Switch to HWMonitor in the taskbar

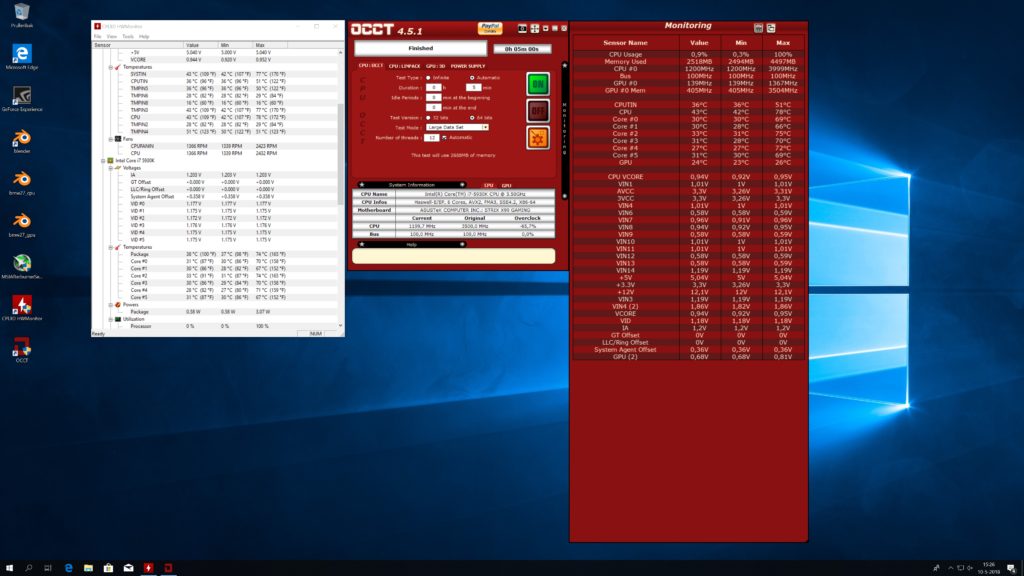[x=148, y=568]
